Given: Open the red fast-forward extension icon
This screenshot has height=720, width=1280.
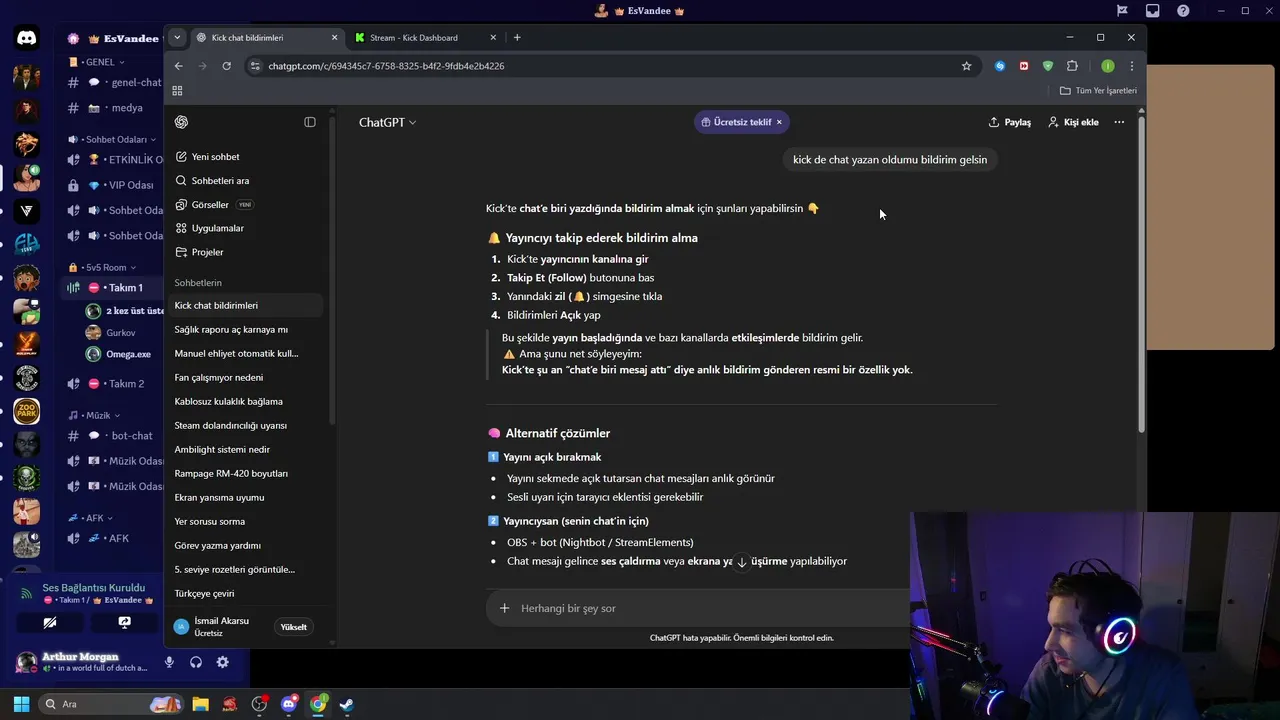Looking at the screenshot, I should tap(1023, 66).
